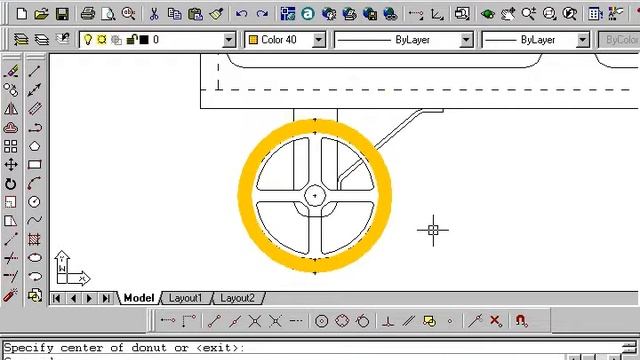Select the Erase tool
This screenshot has width=640, height=360.
[11, 71]
